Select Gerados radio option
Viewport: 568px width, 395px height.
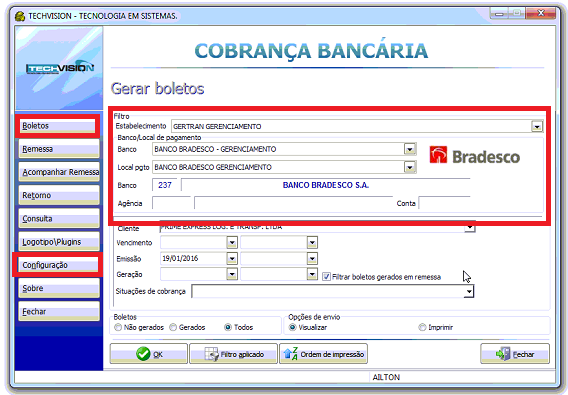(x=173, y=327)
